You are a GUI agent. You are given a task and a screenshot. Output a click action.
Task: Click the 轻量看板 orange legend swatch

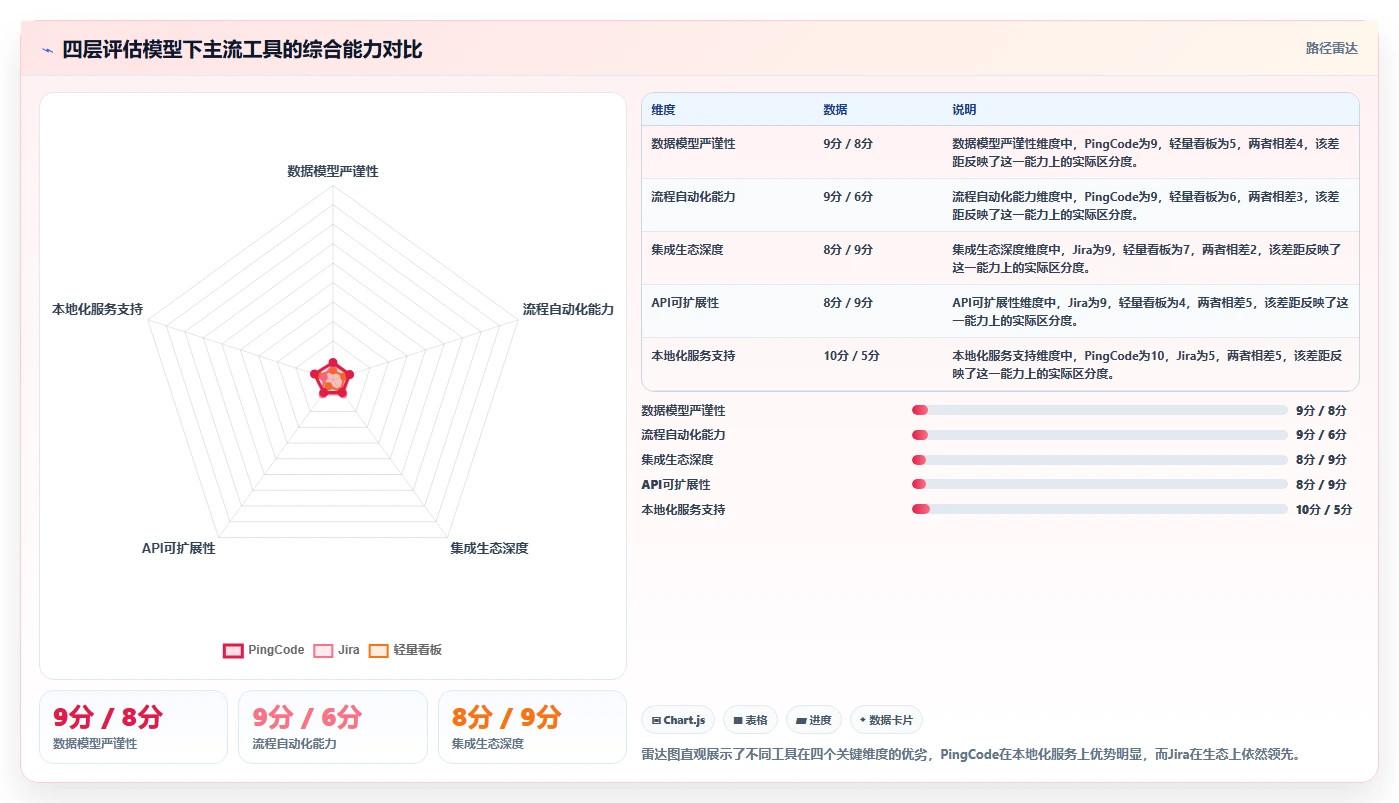pos(379,650)
